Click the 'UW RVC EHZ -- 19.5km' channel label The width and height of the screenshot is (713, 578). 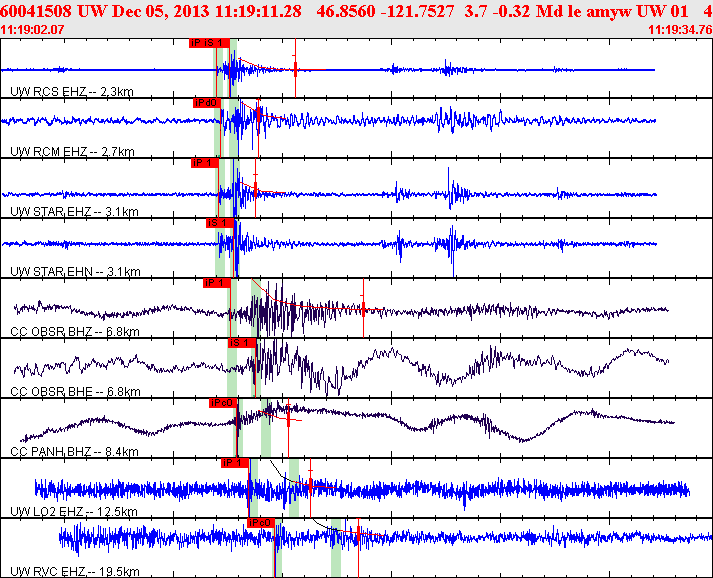click(x=75, y=572)
